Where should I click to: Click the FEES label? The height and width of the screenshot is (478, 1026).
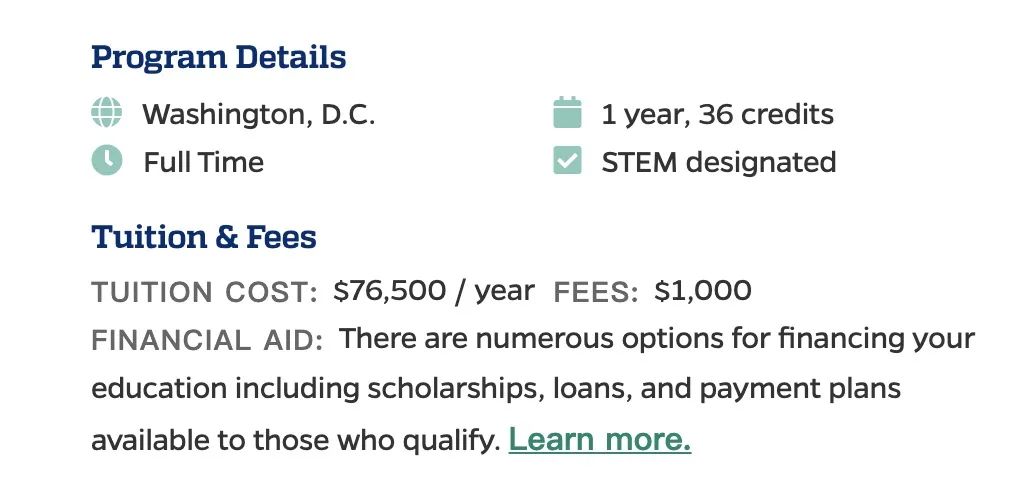596,293
